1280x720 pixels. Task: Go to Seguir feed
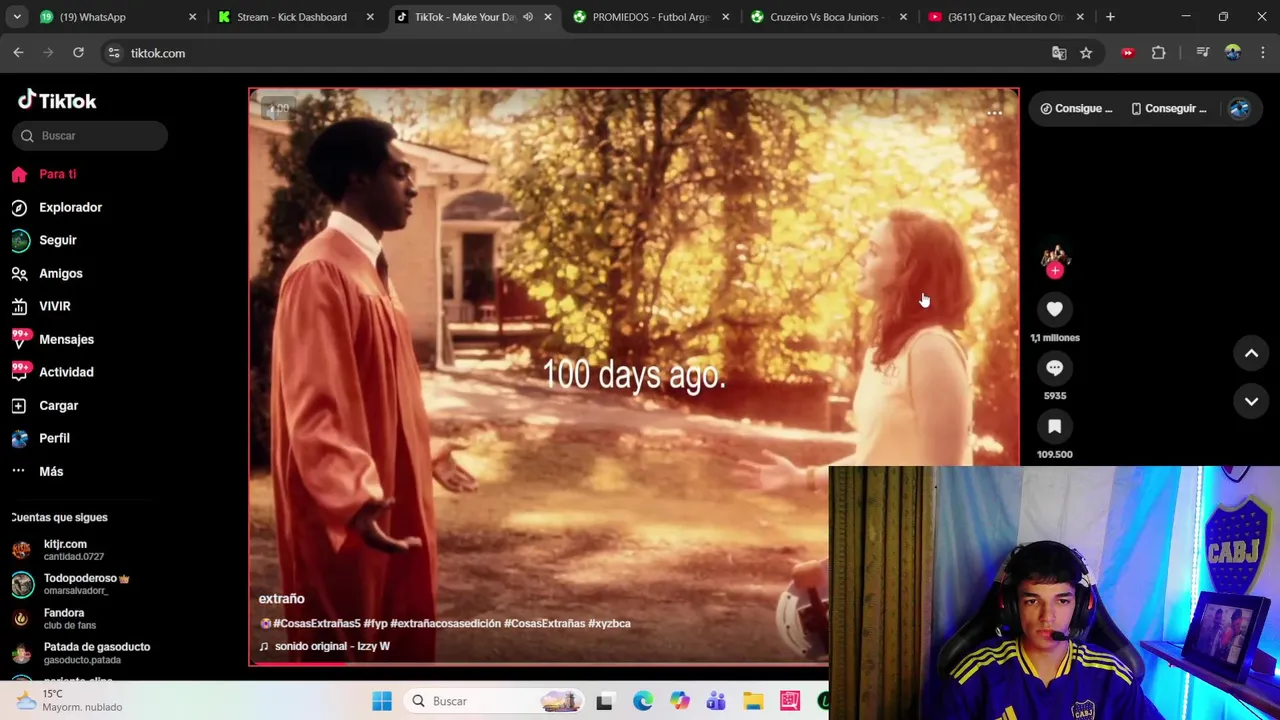(x=45, y=240)
